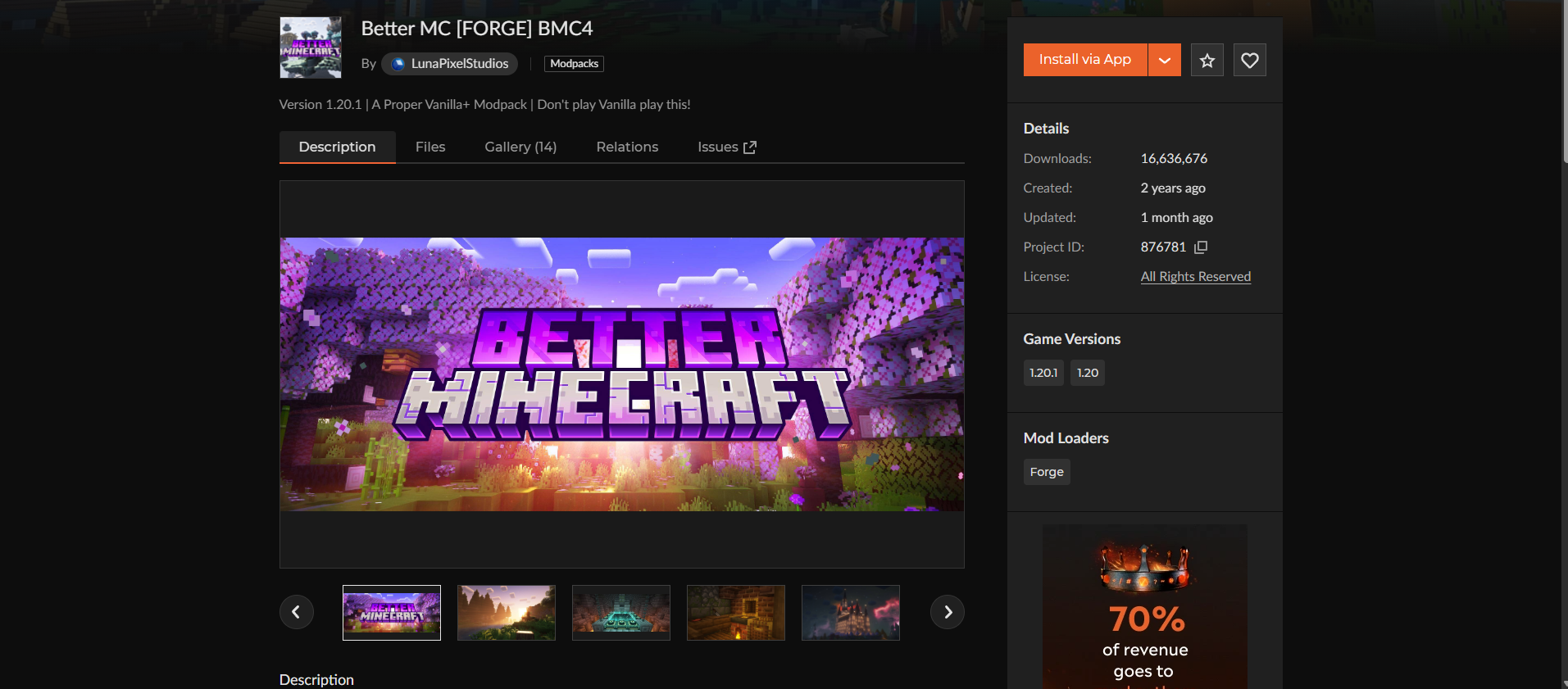
Task: Click the downloads count 16,636,676
Action: (x=1174, y=159)
